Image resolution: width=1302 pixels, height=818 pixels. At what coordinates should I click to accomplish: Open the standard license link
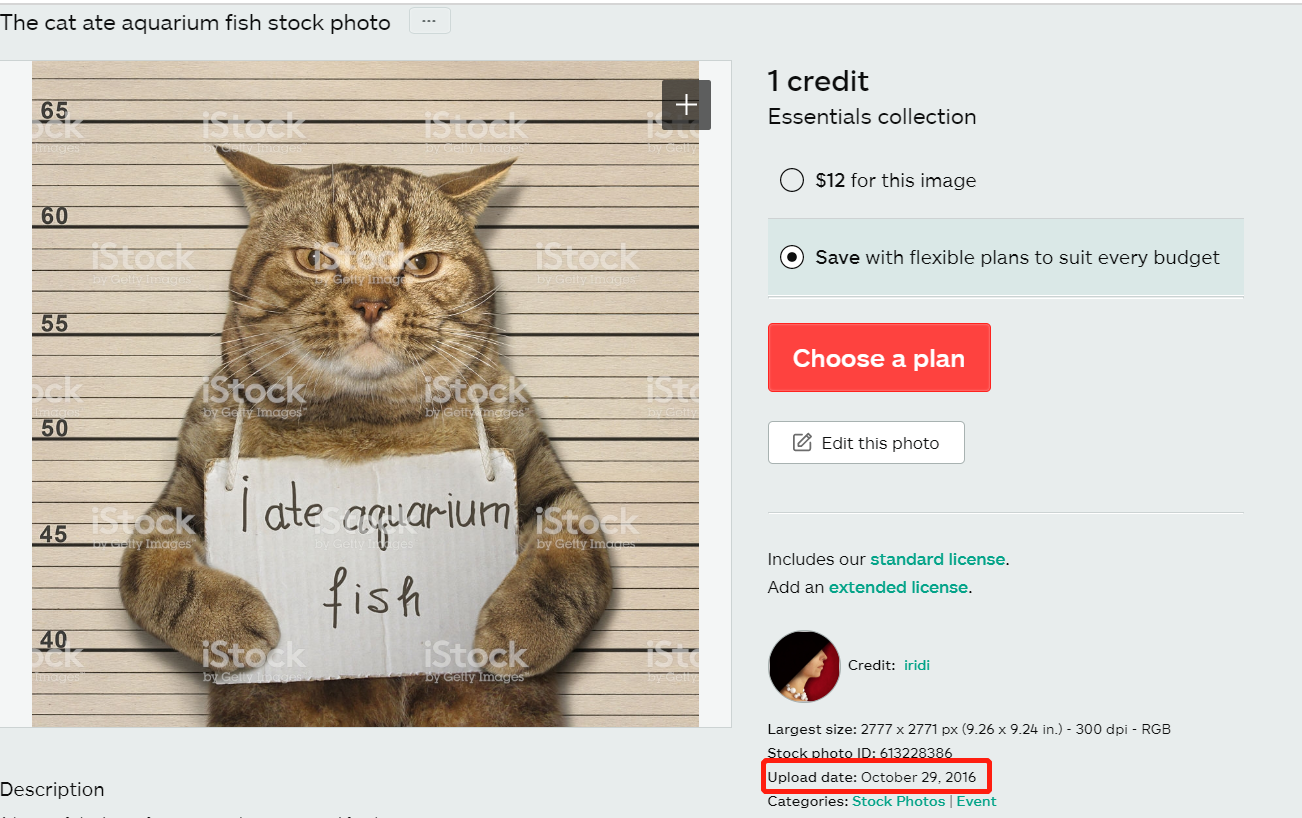(x=937, y=559)
